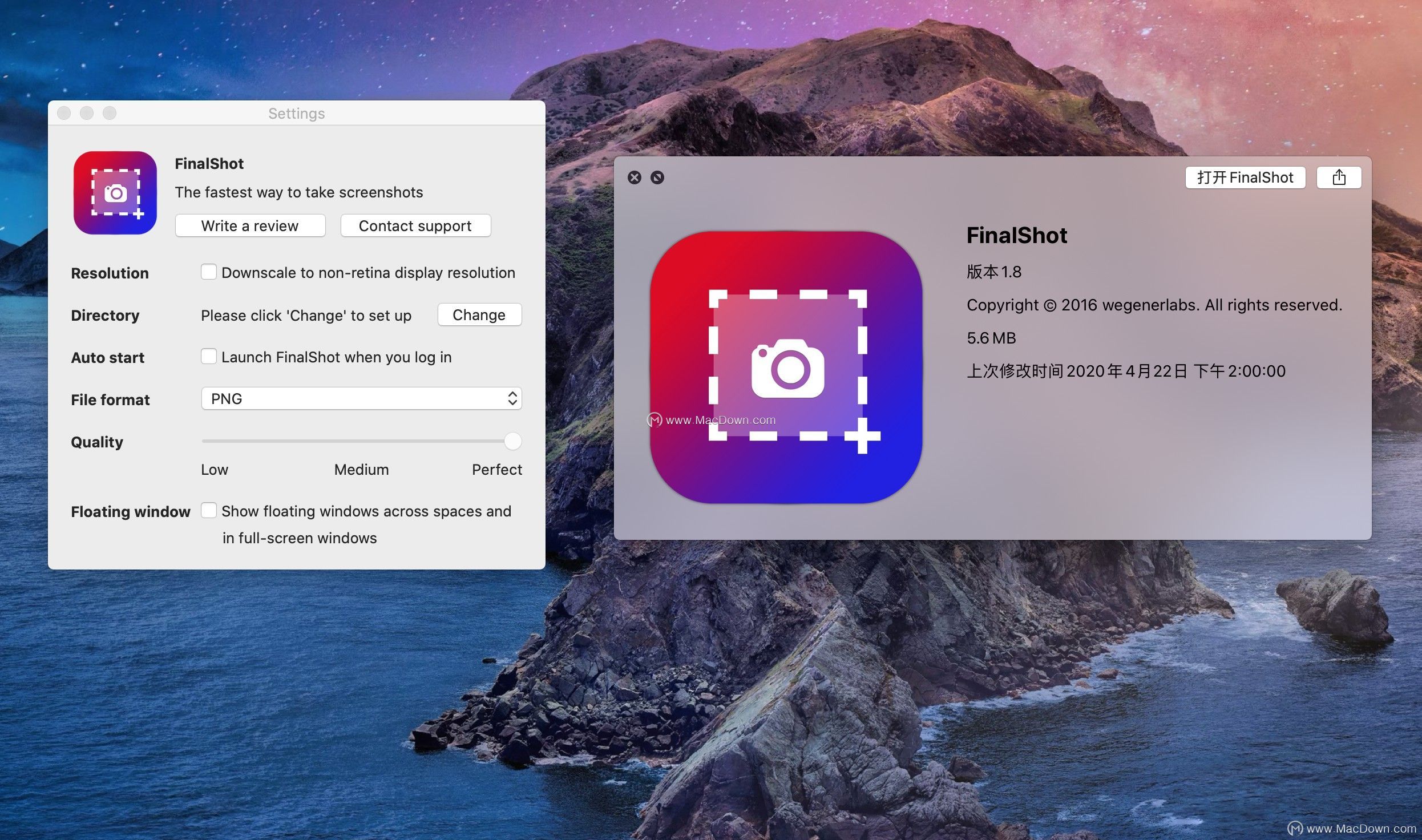Close the Quick Look preview with X icon

pos(634,177)
